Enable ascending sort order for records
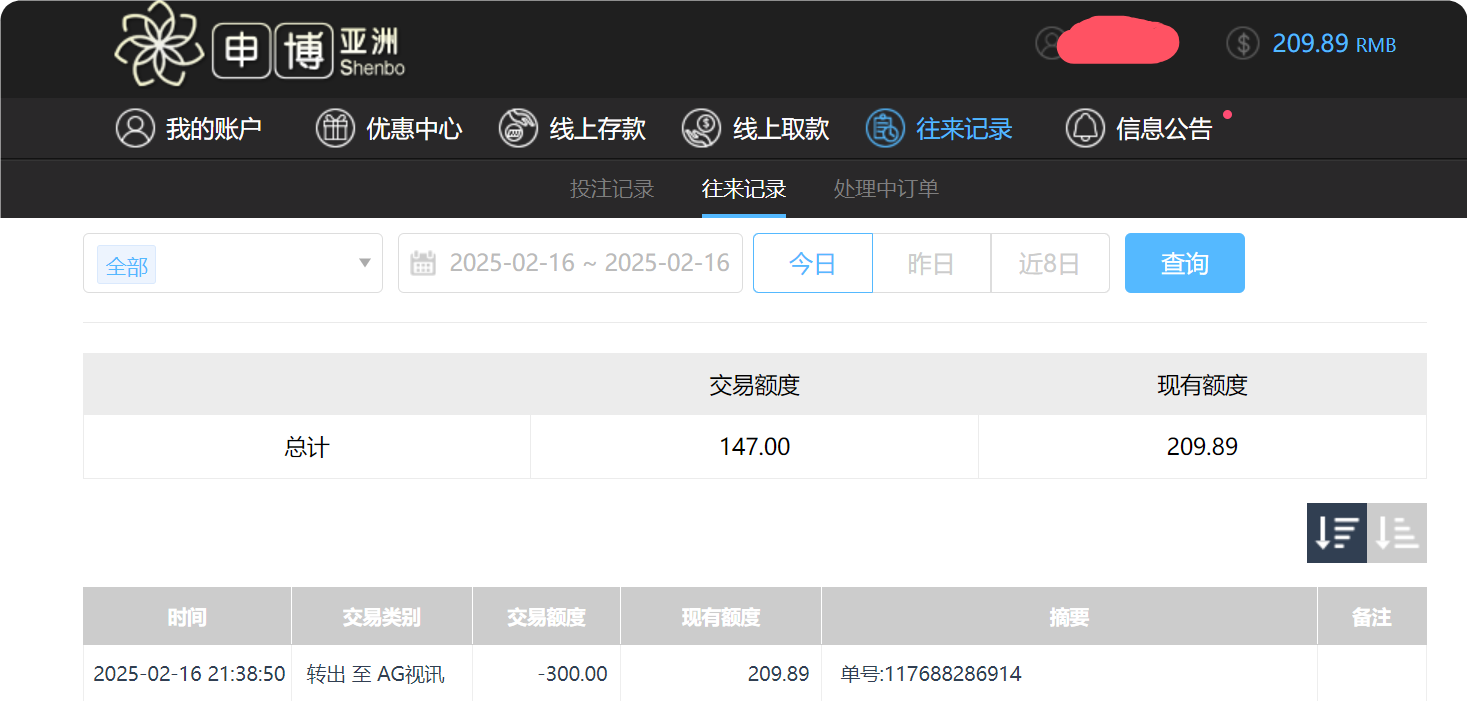The height and width of the screenshot is (701, 1467). click(x=1397, y=533)
